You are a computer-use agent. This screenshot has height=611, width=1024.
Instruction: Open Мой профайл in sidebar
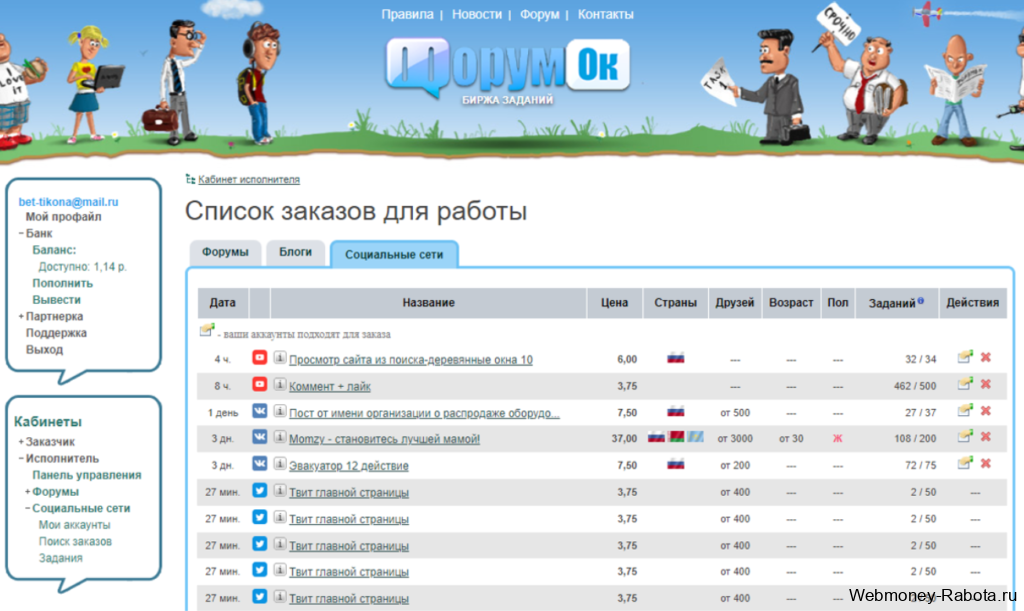click(x=63, y=217)
